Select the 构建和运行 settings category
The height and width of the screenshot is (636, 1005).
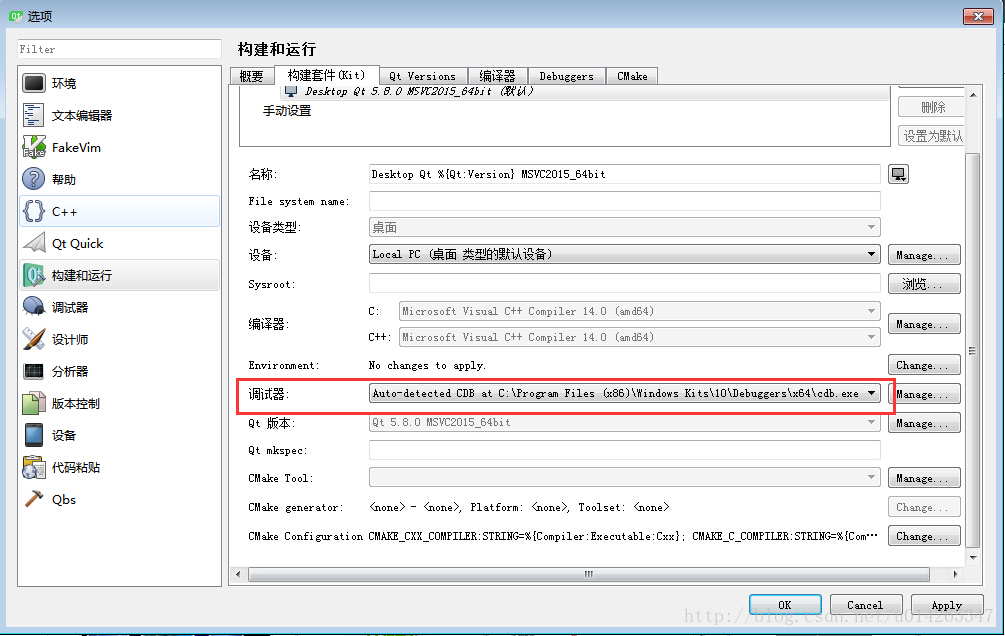click(x=119, y=276)
